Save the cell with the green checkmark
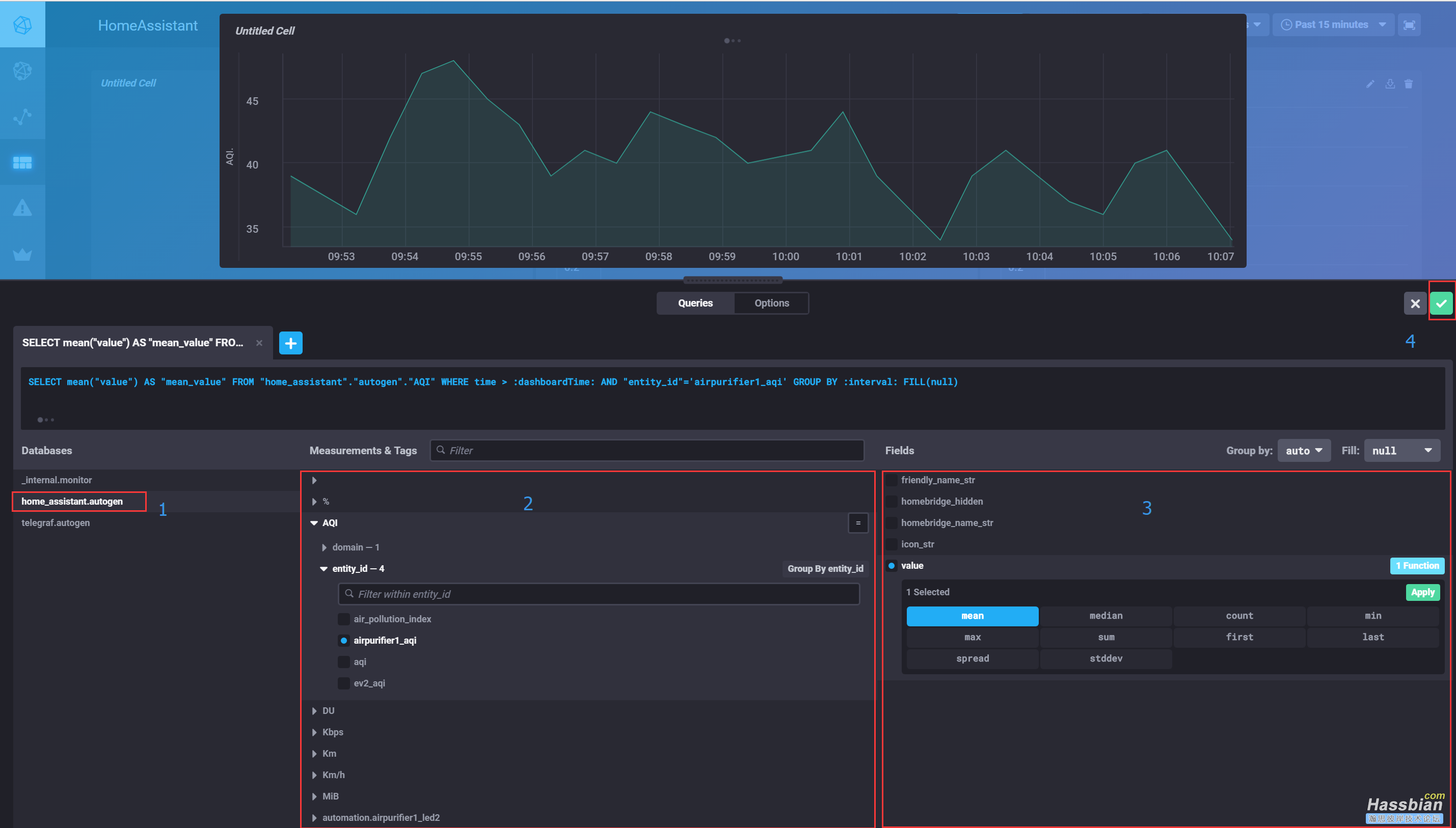 (1441, 303)
